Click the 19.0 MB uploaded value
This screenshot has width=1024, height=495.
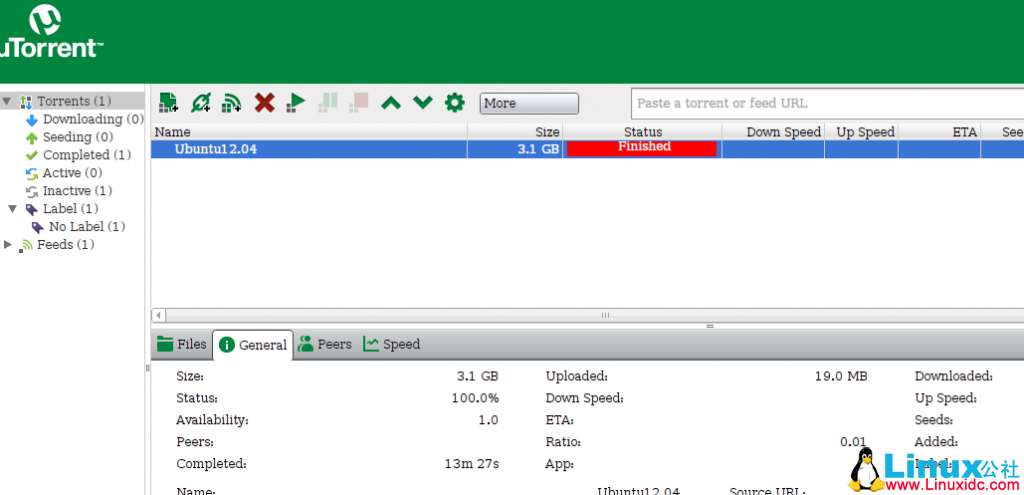click(840, 377)
